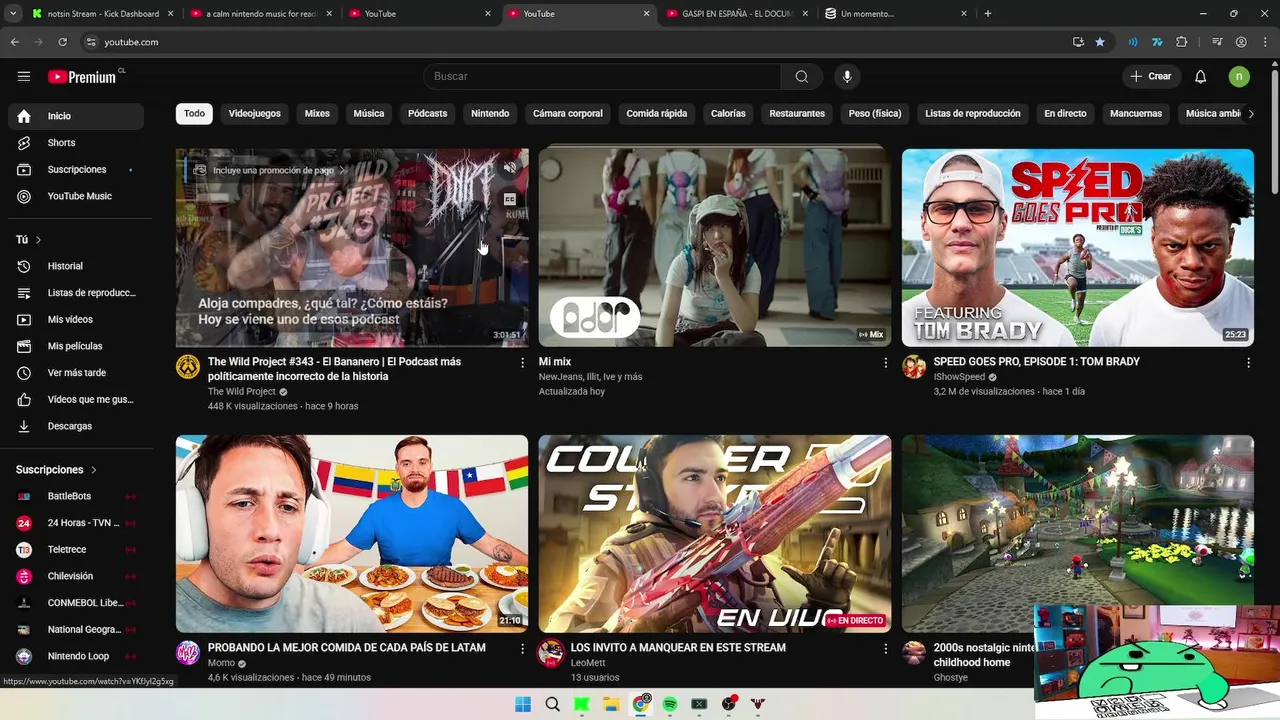
Task: Open Shorts from the sidebar
Action: 76,143
